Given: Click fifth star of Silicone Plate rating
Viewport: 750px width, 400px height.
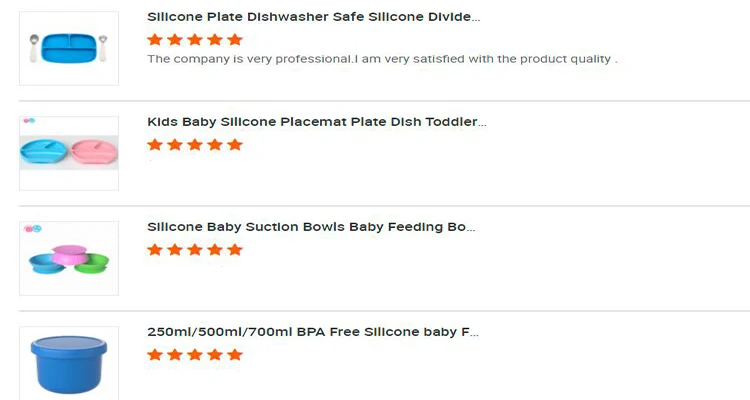Looking at the screenshot, I should click(235, 40).
